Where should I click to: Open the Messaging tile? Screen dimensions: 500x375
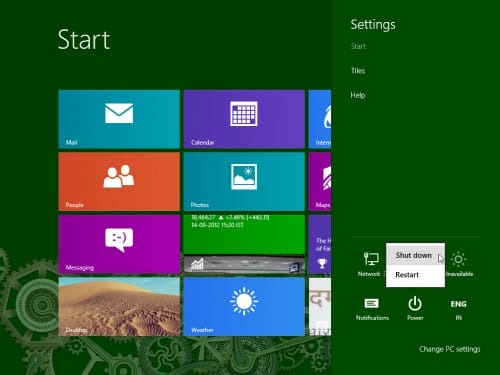[119, 244]
